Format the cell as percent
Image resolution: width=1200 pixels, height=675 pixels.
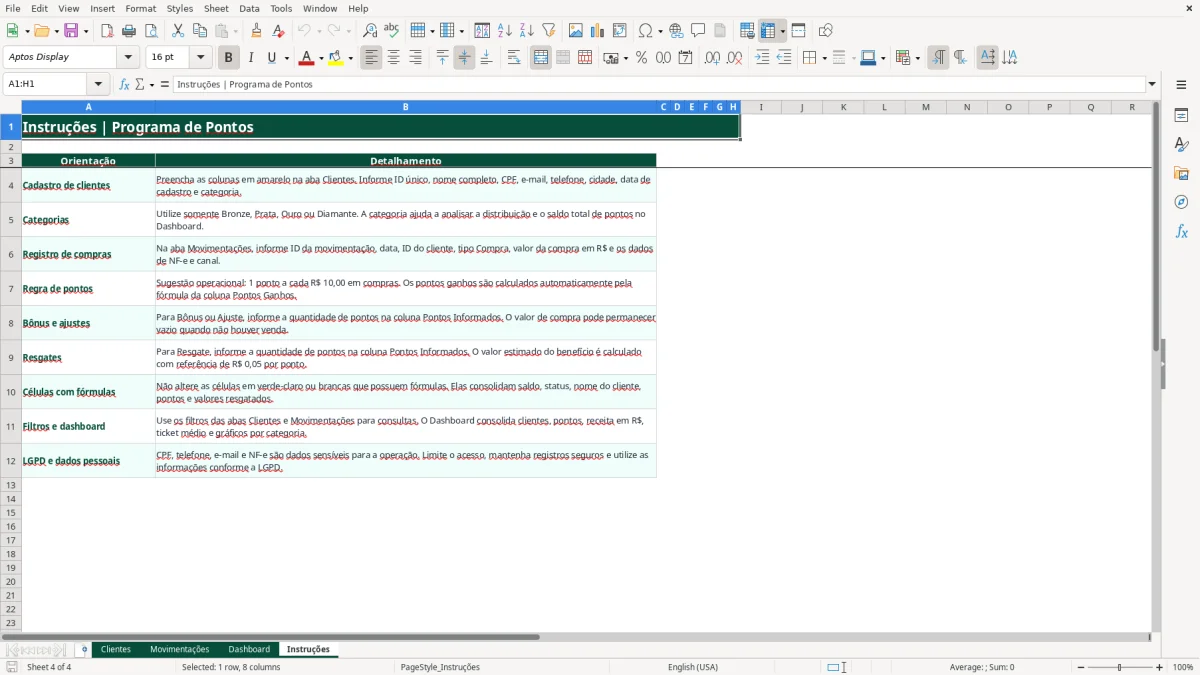[642, 58]
